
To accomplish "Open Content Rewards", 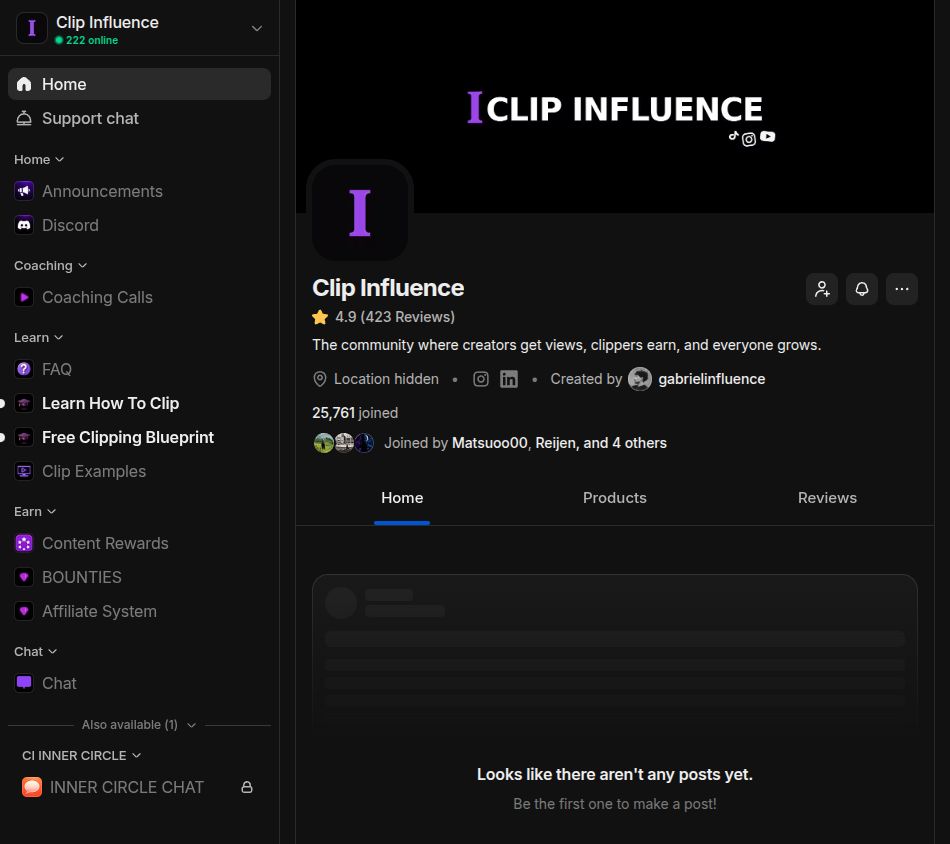I will pyautogui.click(x=139, y=543).
